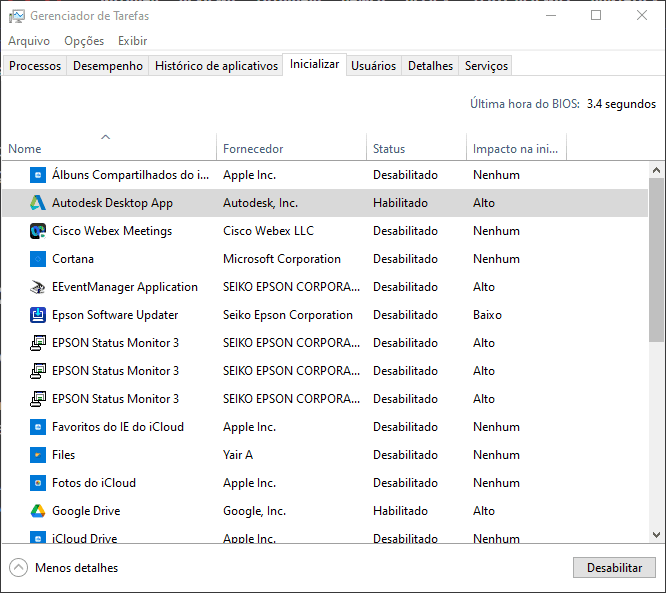Open the Opções menu

pyautogui.click(x=84, y=41)
